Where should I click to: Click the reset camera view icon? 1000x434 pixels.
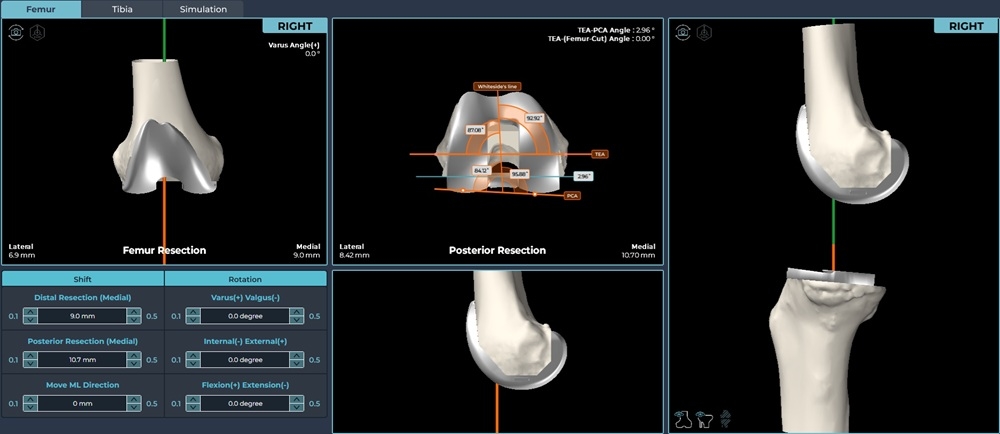coord(16,32)
